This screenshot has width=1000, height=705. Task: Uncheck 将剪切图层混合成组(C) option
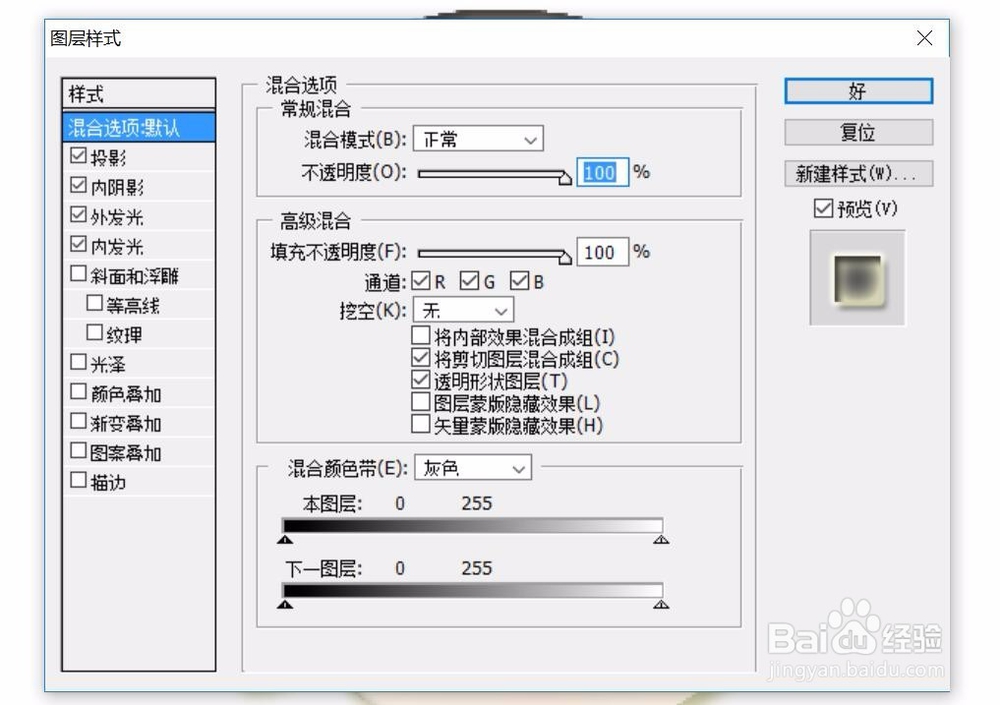pyautogui.click(x=420, y=358)
